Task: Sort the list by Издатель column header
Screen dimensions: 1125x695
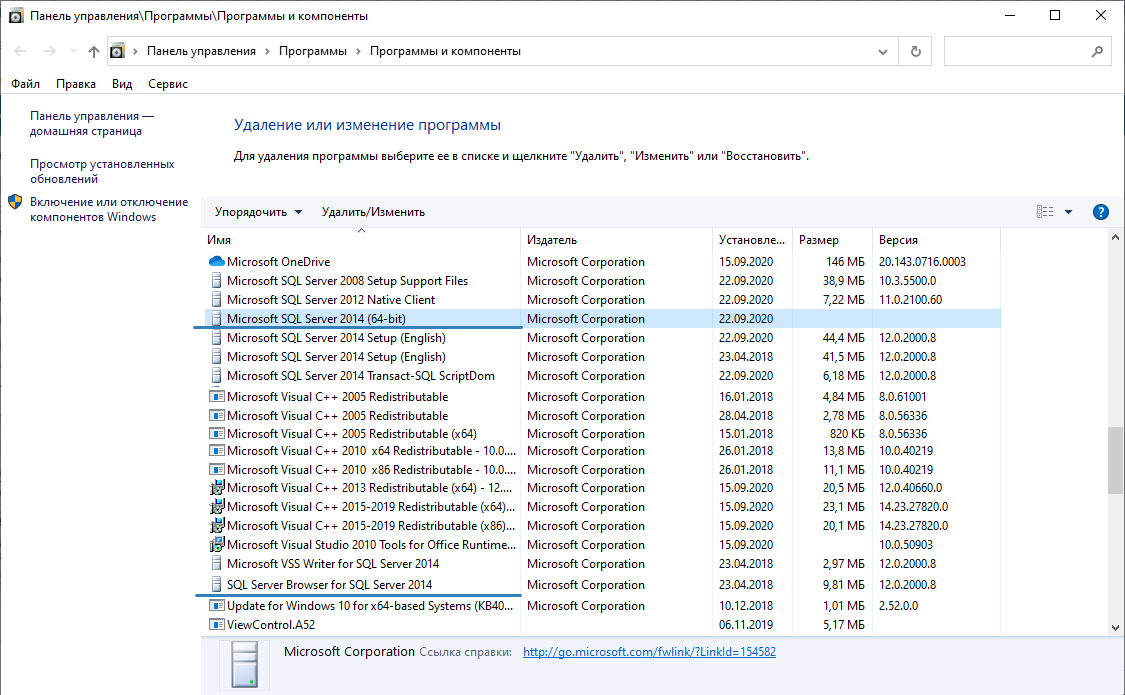Action: [x=552, y=240]
